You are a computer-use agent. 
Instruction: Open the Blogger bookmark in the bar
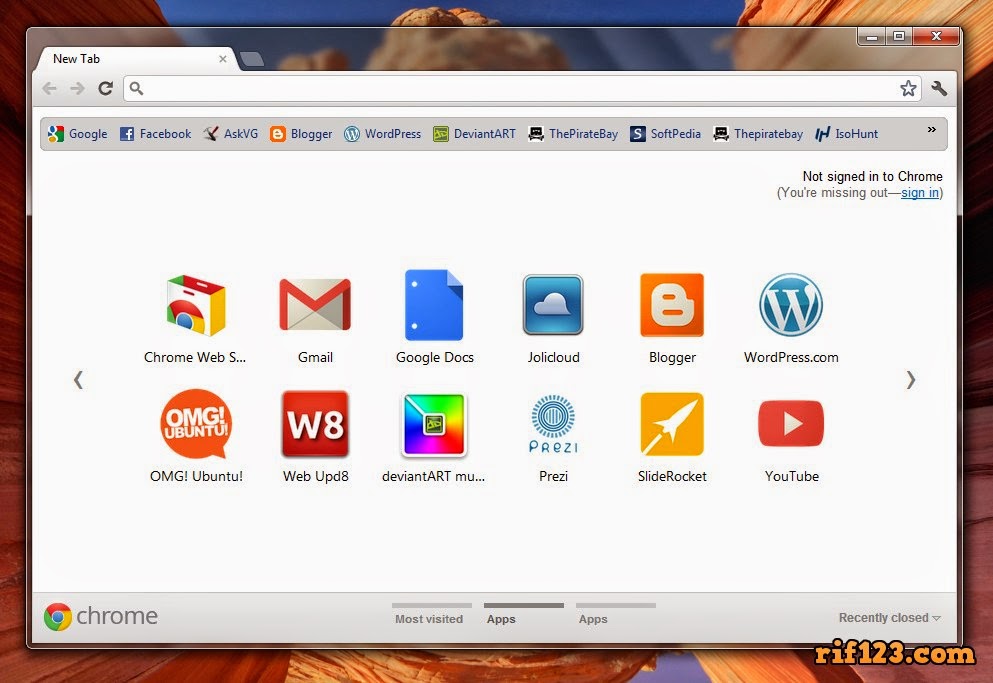301,134
